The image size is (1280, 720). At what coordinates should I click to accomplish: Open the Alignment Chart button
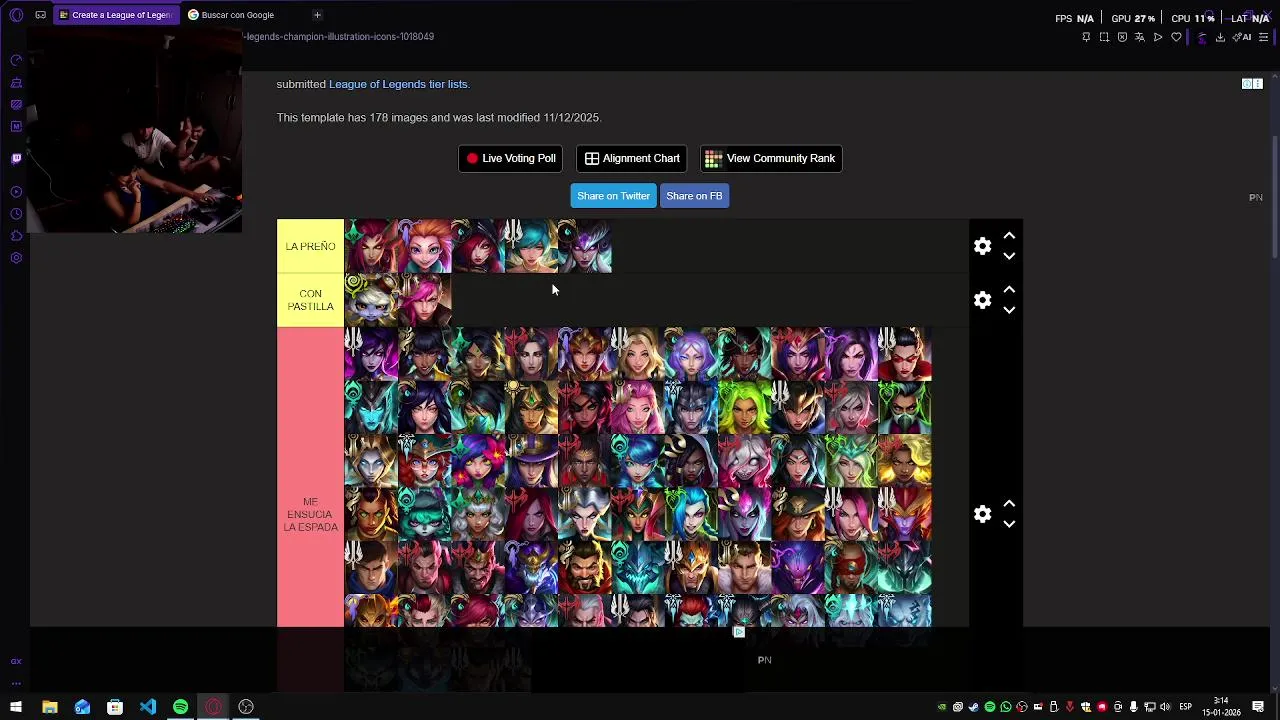[631, 158]
